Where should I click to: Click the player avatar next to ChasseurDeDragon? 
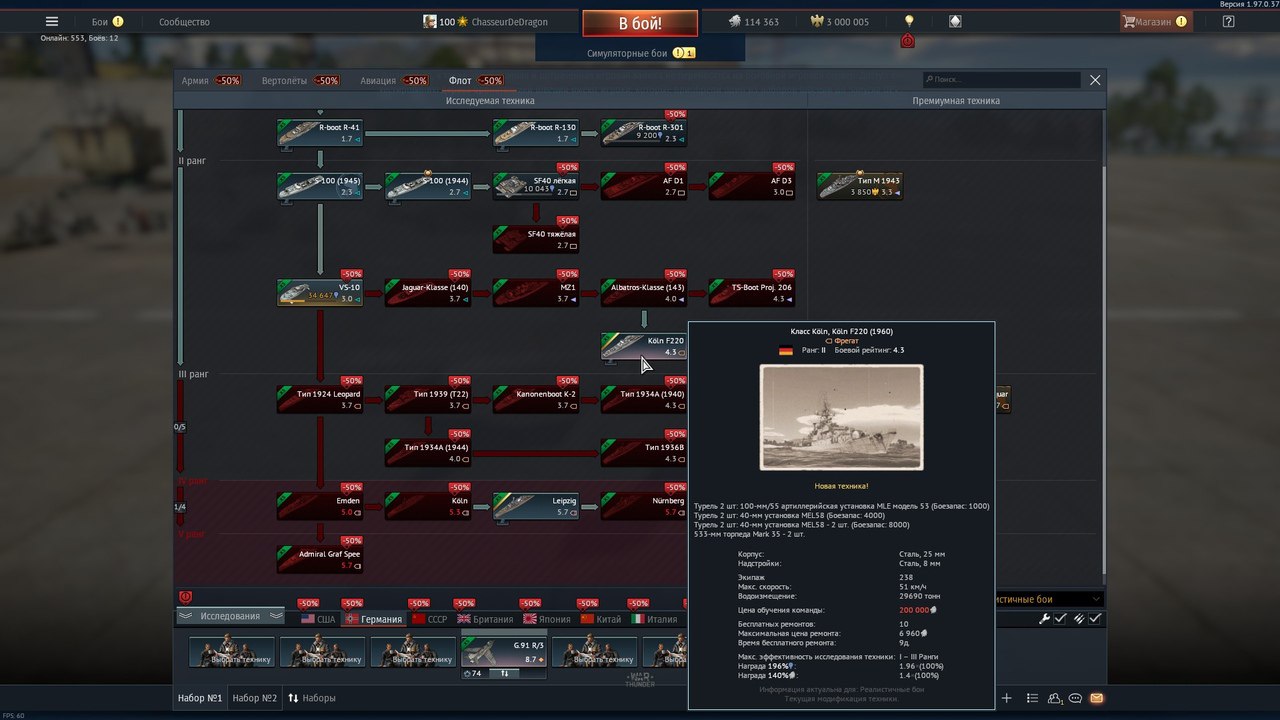(430, 21)
